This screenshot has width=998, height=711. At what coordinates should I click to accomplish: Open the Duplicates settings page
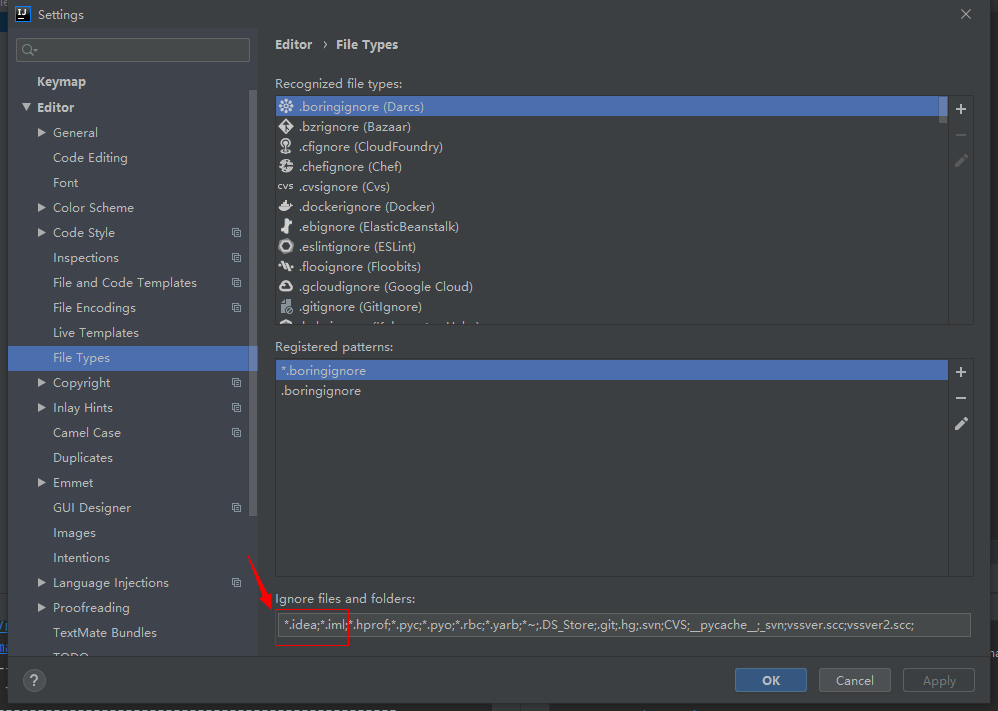tap(83, 458)
